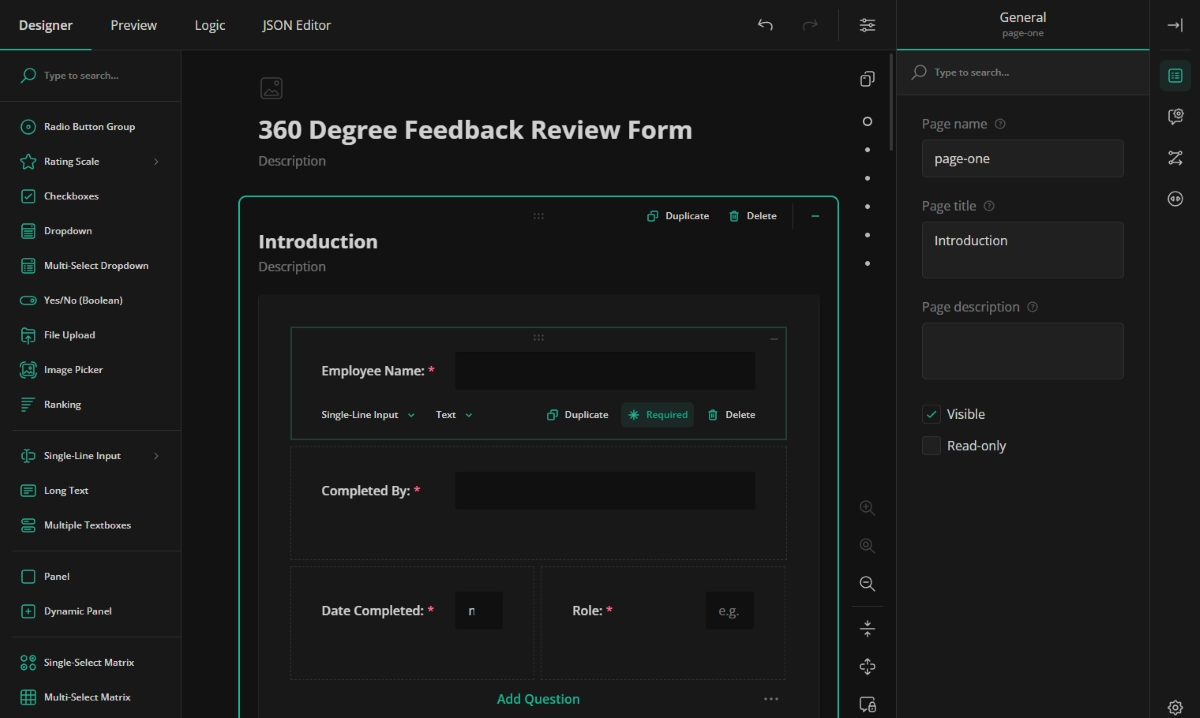The image size is (1200, 718).
Task: Expand Rating Scale submenu arrow
Action: click(156, 162)
